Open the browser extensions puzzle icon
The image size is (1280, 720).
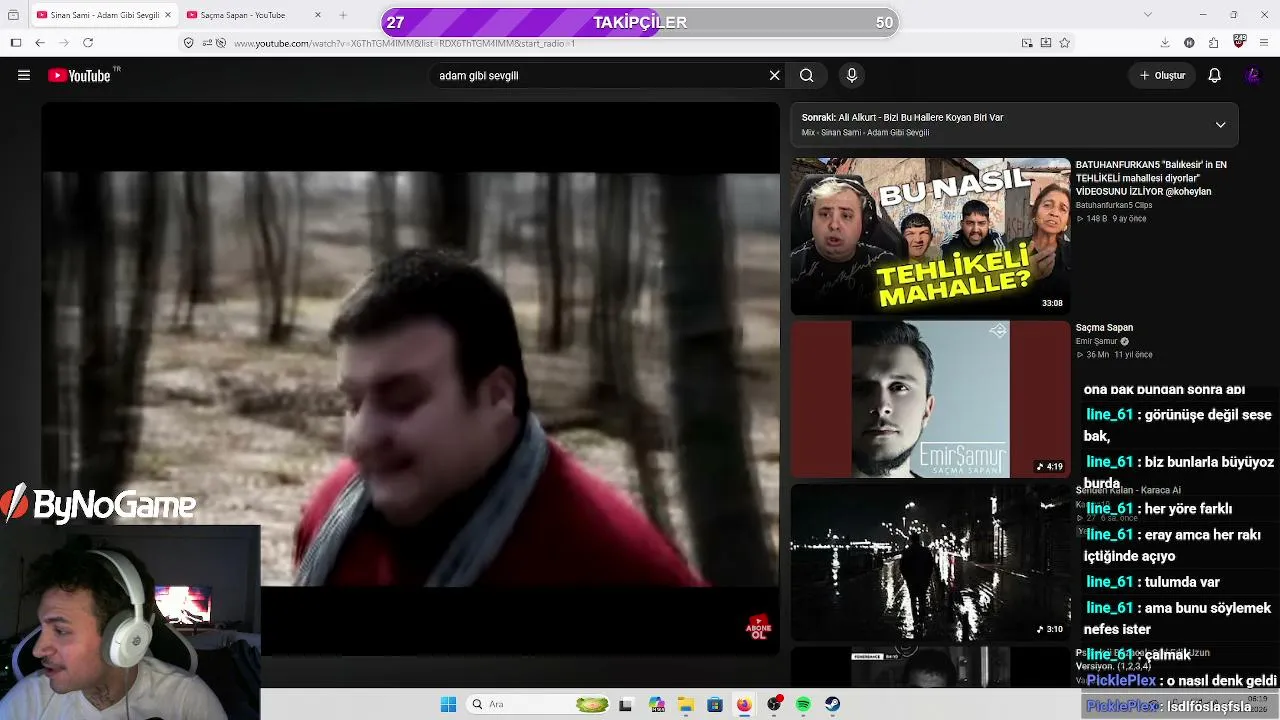tap(1214, 43)
